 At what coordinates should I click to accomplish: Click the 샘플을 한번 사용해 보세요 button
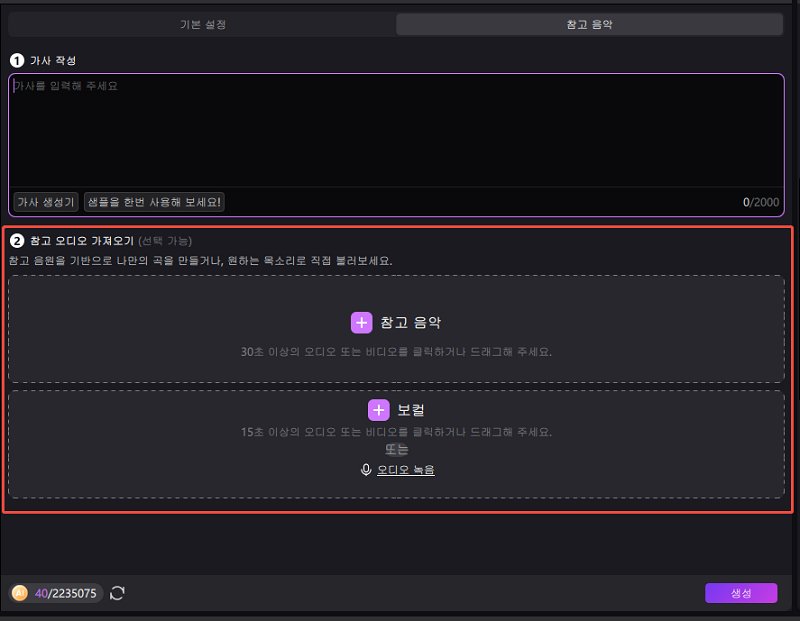pyautogui.click(x=154, y=202)
